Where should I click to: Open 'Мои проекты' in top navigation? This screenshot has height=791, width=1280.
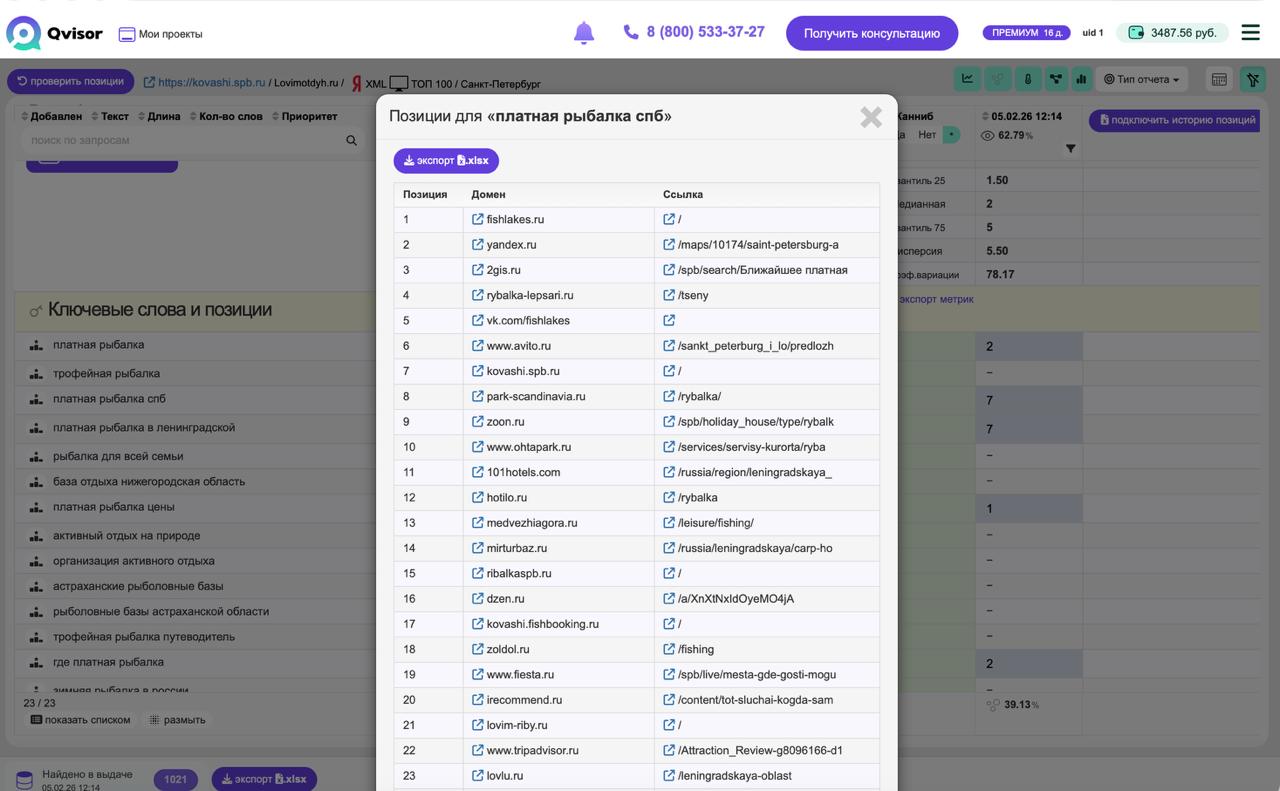(161, 34)
